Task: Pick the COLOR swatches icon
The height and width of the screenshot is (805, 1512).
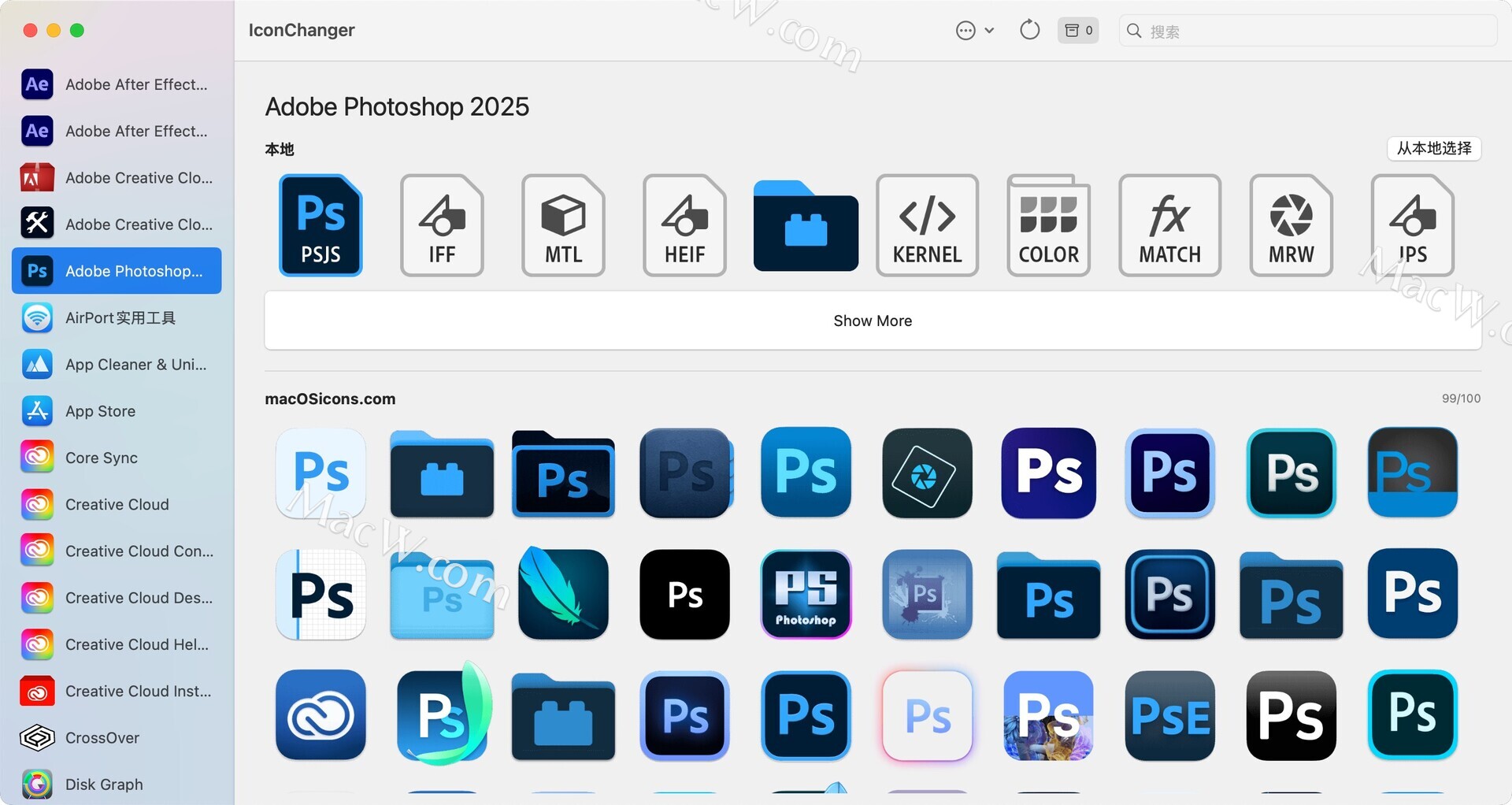Action: (1048, 225)
